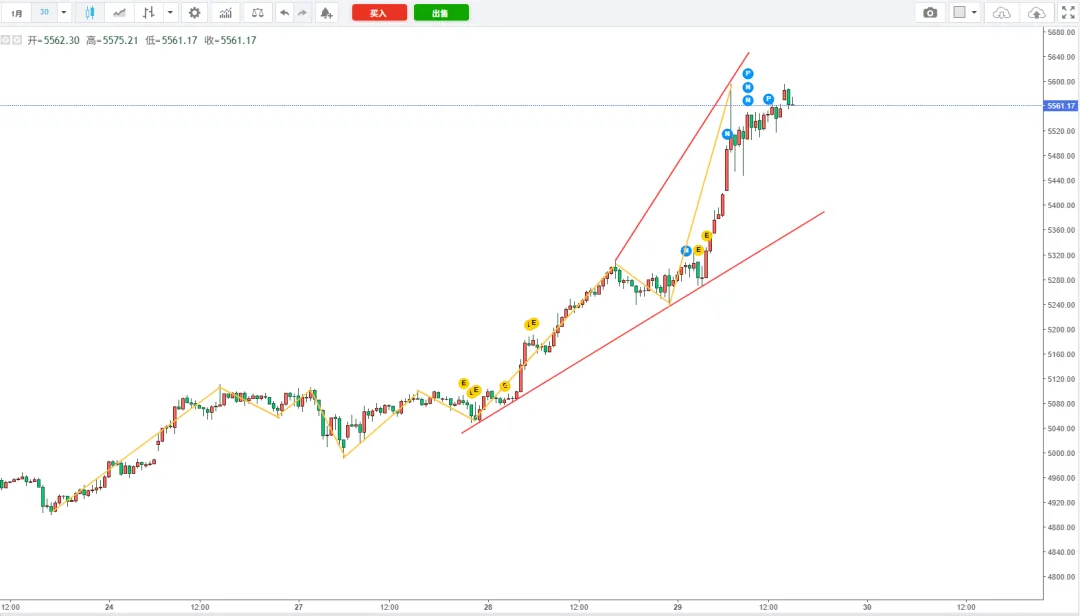Viewport: 1080px width, 616px height.
Task: Select the topmost blue P marker above N markers
Action: 748,74
